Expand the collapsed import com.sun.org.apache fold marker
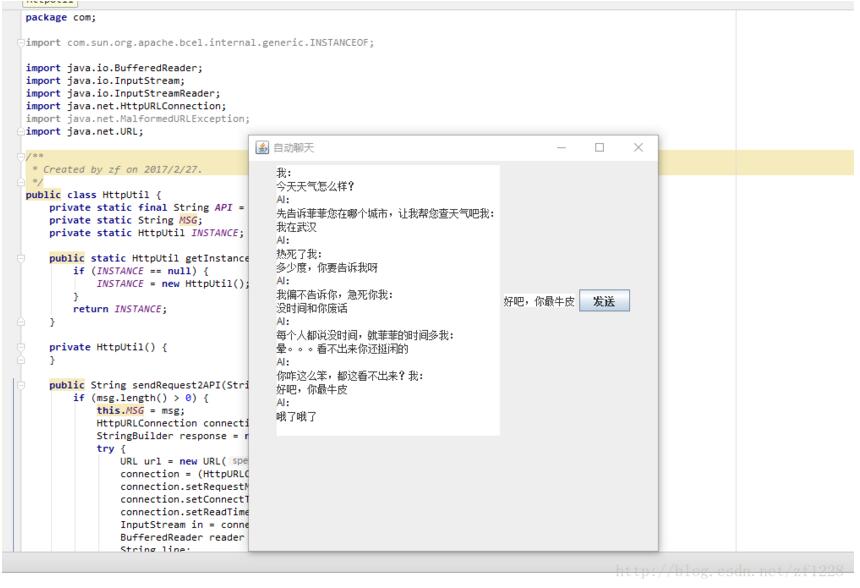Viewport: 860px width, 588px height. (21, 42)
